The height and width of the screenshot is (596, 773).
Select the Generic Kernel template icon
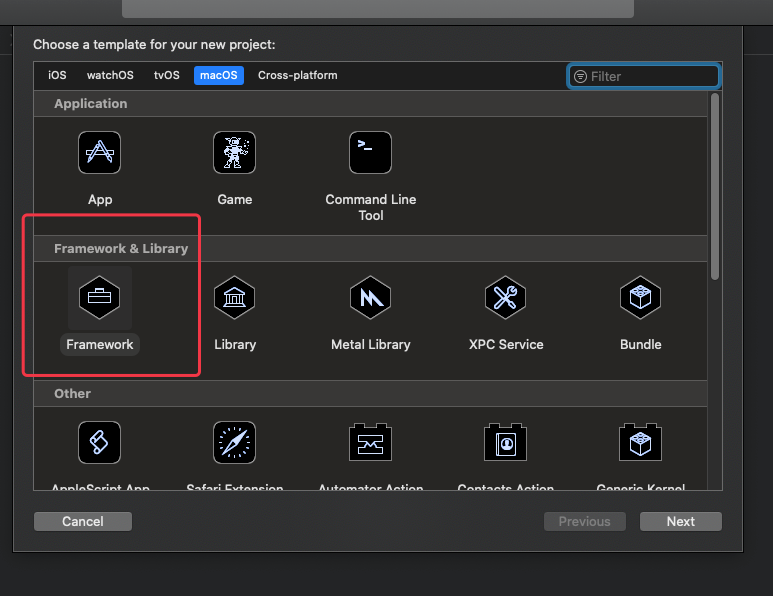click(x=640, y=442)
